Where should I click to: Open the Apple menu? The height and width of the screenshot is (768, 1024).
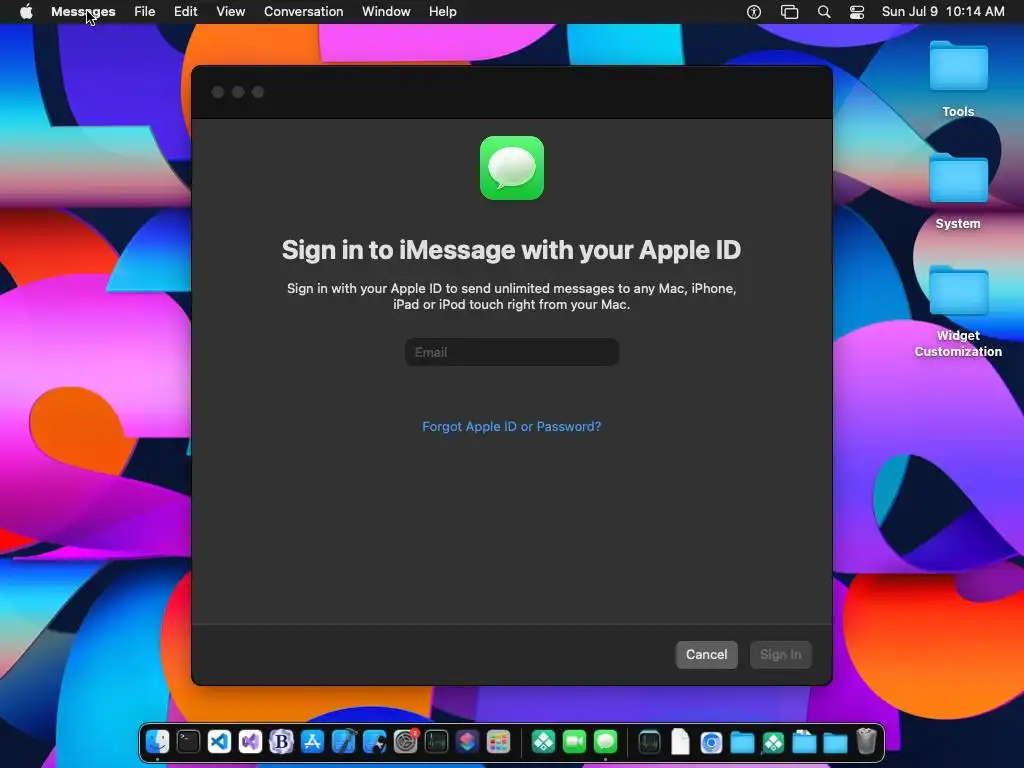tap(26, 12)
